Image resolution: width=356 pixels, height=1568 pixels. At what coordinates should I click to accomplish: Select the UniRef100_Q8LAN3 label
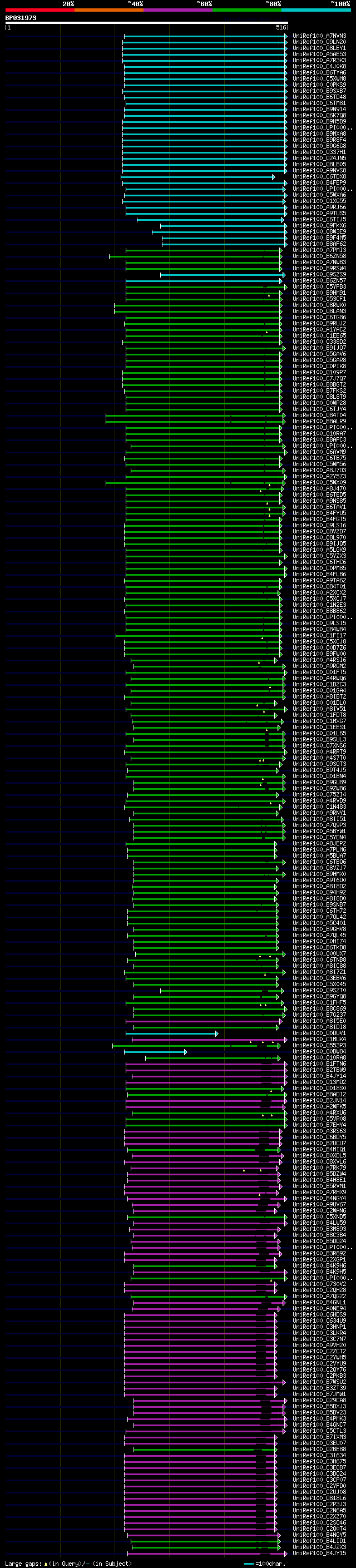(x=319, y=311)
